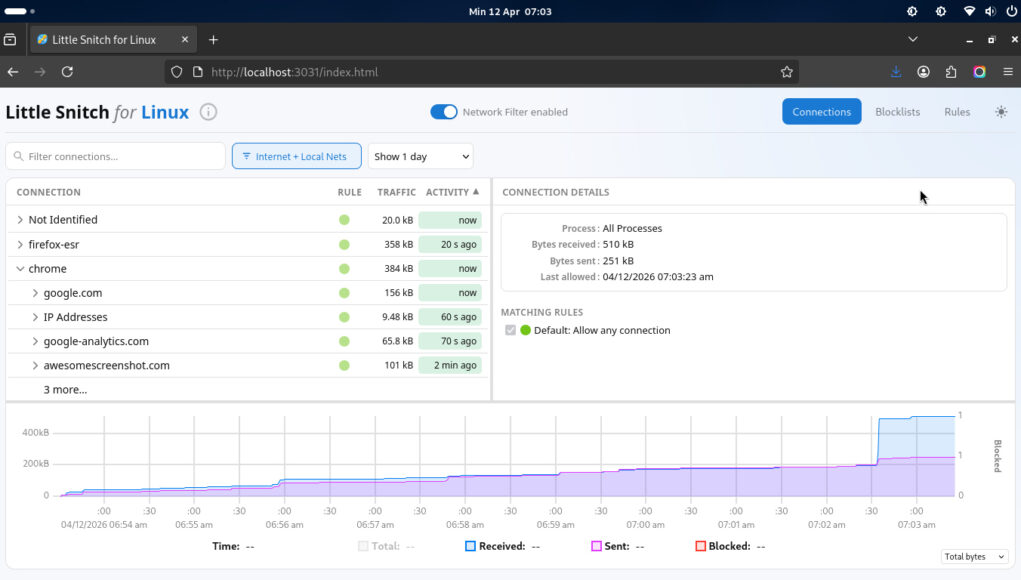The width and height of the screenshot is (1021, 580).
Task: Expand the google-analytics.com entry
Action: [x=35, y=341]
